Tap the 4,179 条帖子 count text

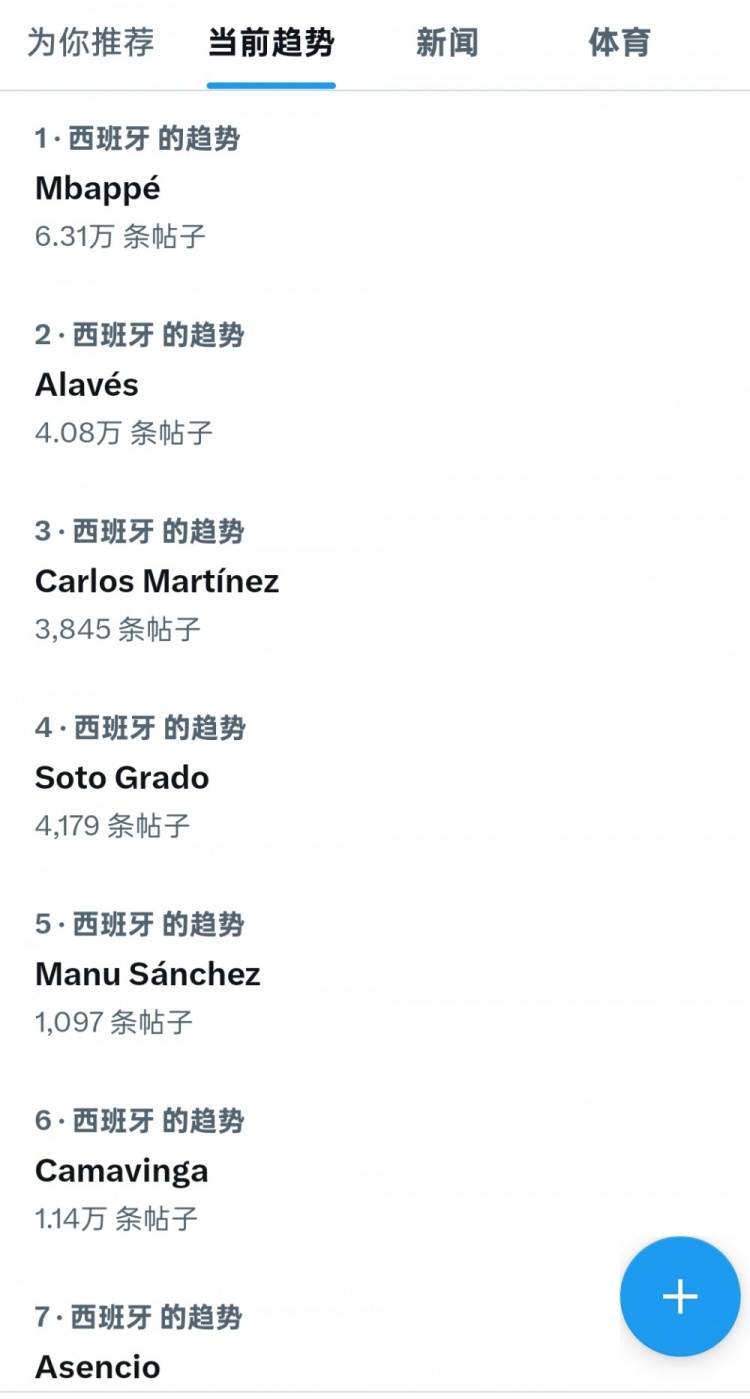point(112,826)
